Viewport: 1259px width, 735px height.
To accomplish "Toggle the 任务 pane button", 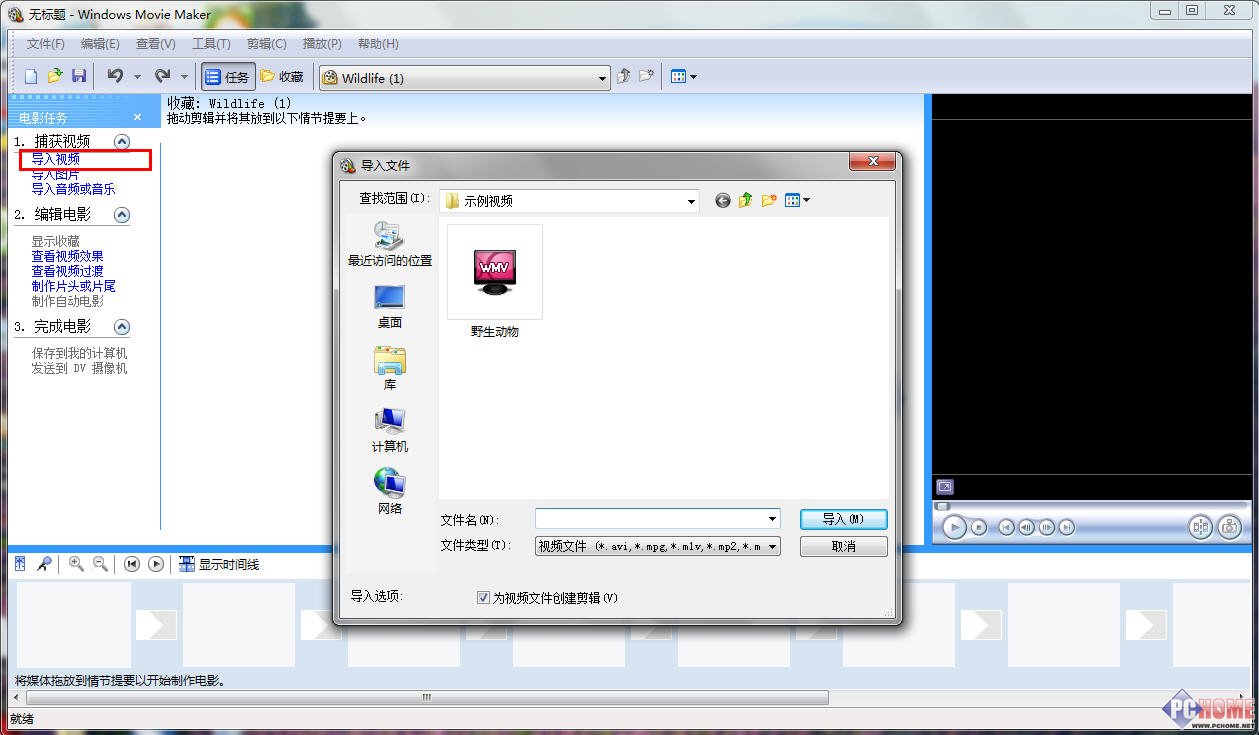I will point(227,75).
